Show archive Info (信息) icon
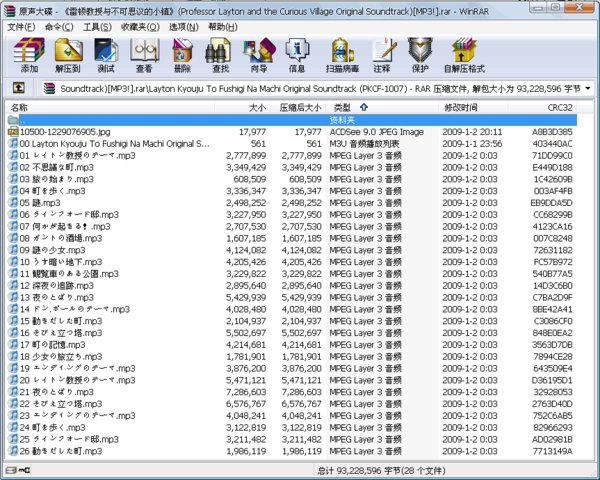 pos(297,55)
